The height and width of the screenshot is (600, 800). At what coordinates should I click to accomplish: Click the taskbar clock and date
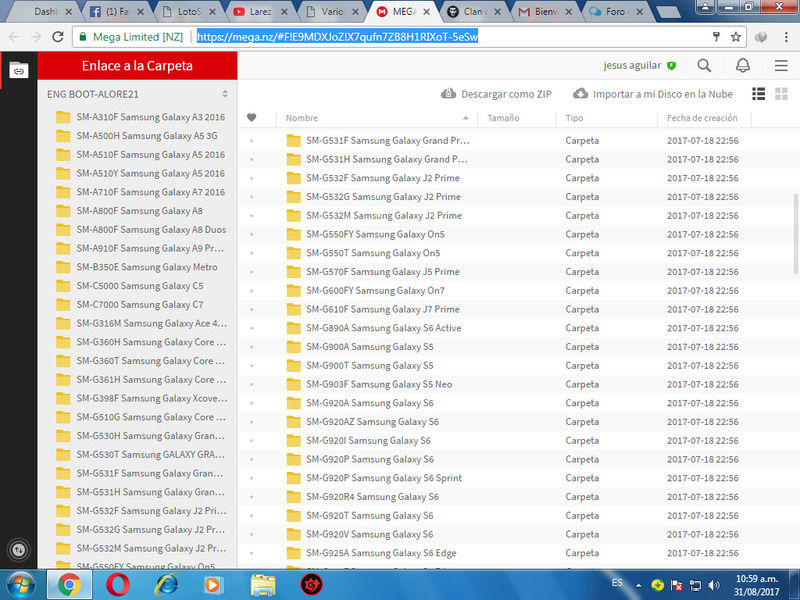(x=756, y=585)
